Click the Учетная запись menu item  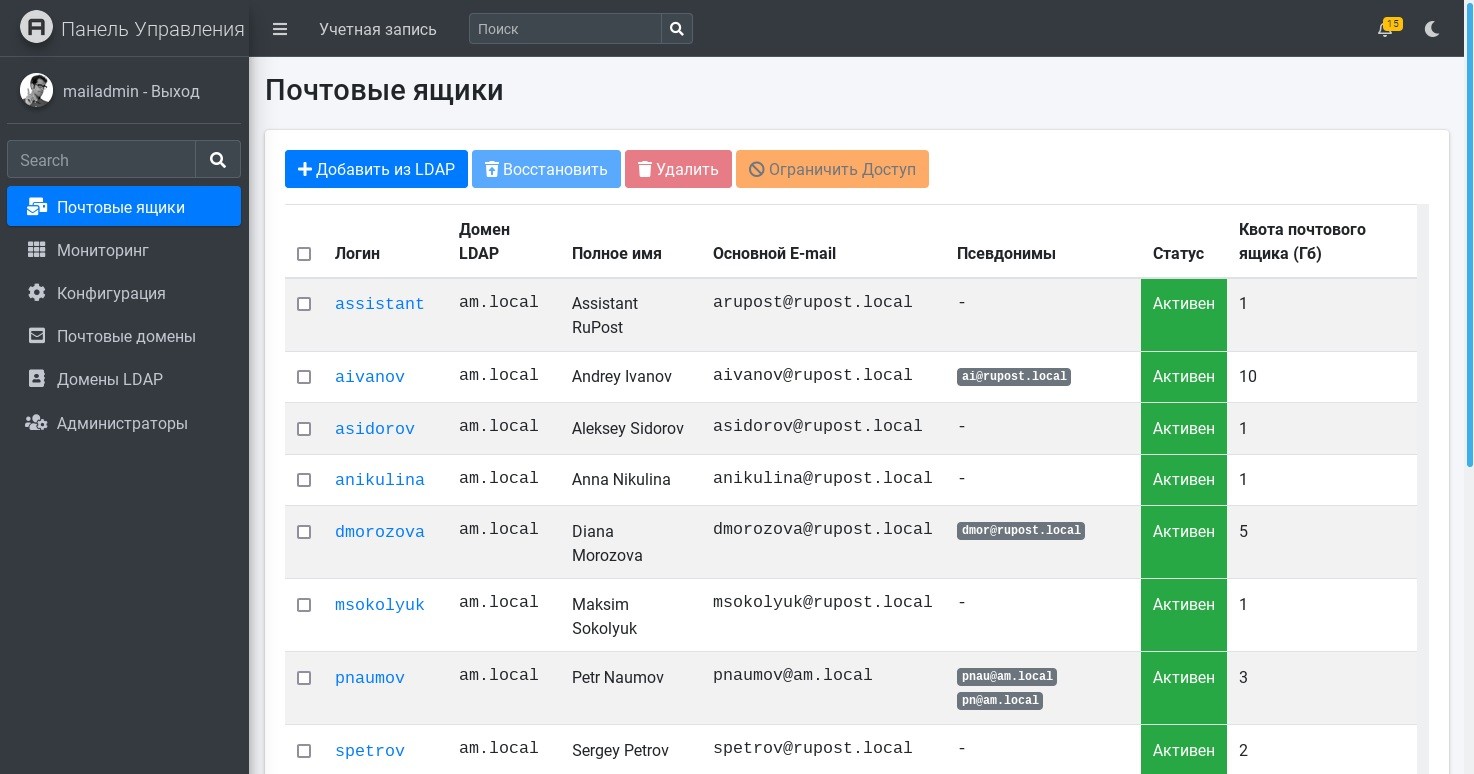click(x=378, y=29)
